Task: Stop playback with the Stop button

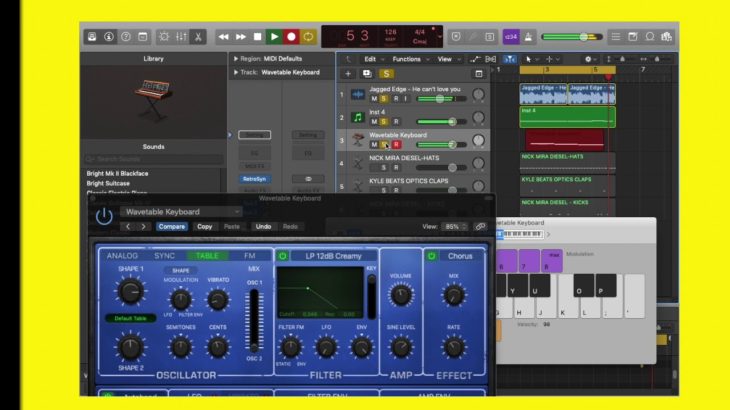Action: tap(257, 37)
